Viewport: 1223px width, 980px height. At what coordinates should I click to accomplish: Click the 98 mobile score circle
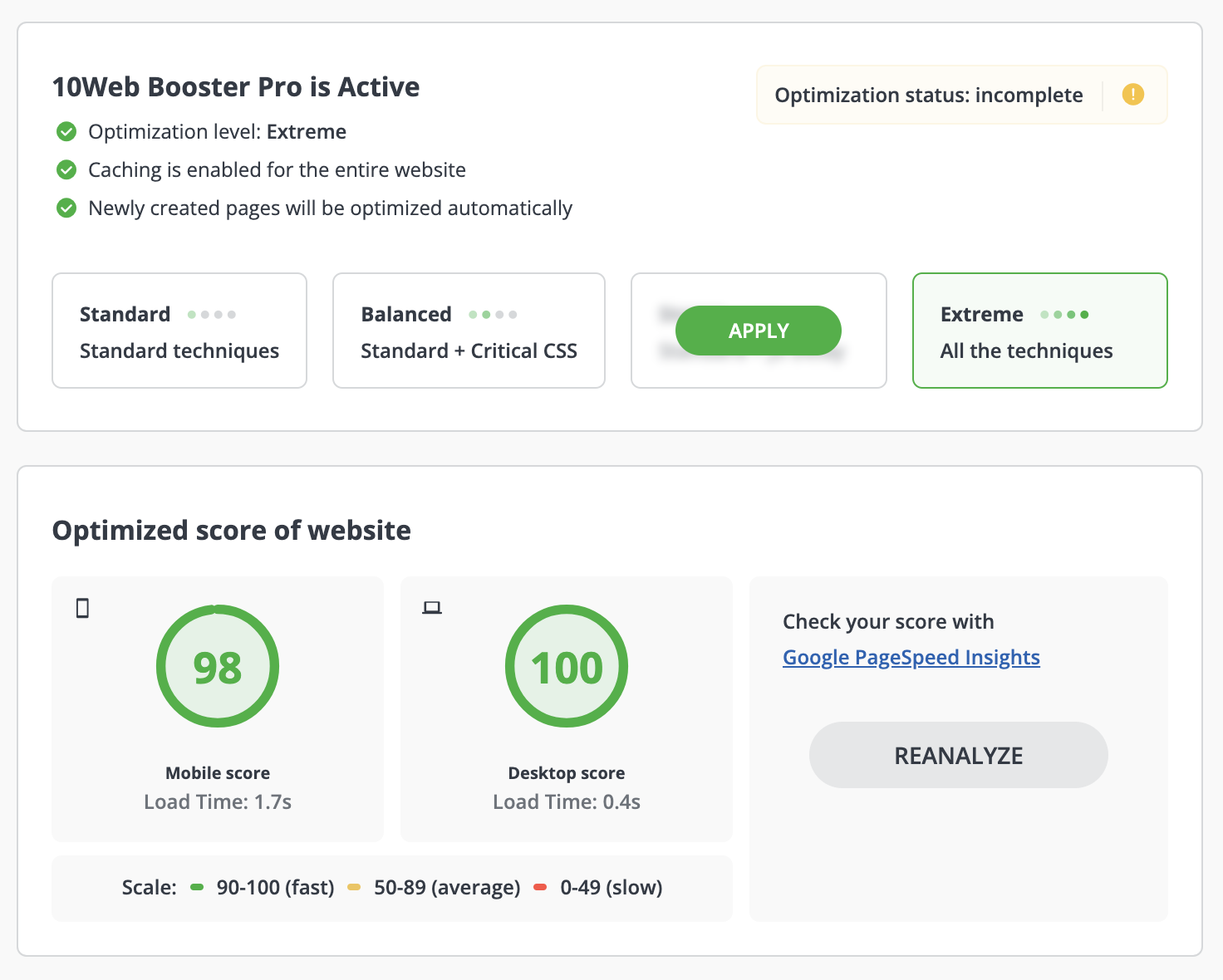click(x=217, y=665)
